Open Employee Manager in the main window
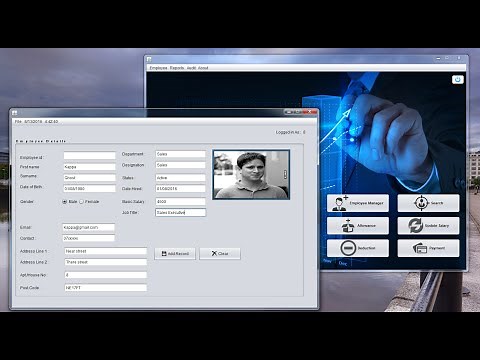 tap(358, 203)
